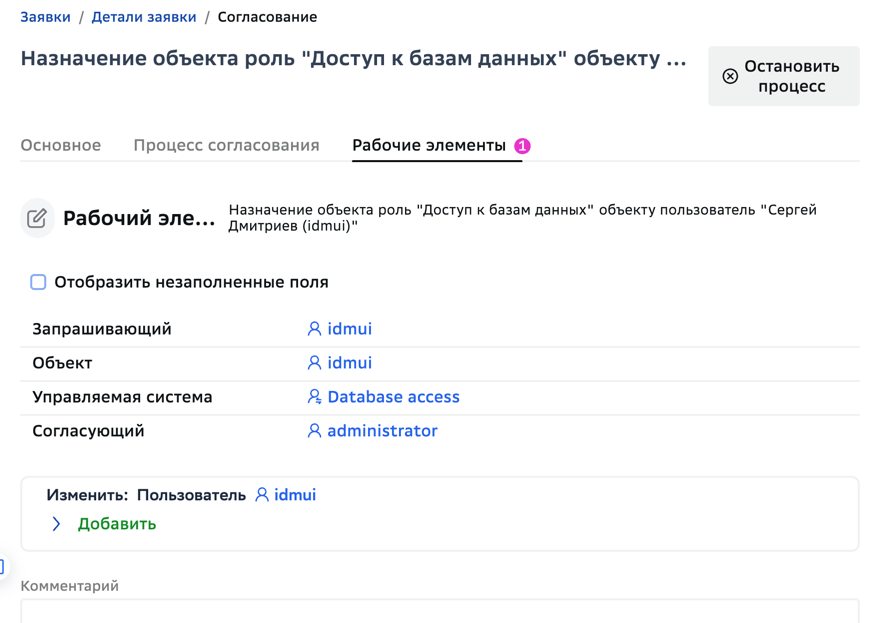
Task: Focus the Комментарий input field
Action: (x=440, y=611)
